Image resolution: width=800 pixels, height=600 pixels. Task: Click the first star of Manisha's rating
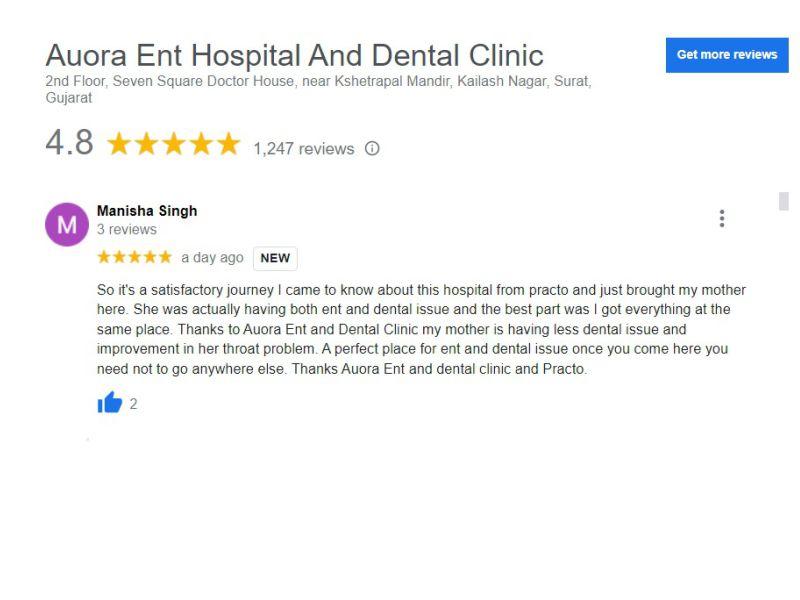point(104,257)
